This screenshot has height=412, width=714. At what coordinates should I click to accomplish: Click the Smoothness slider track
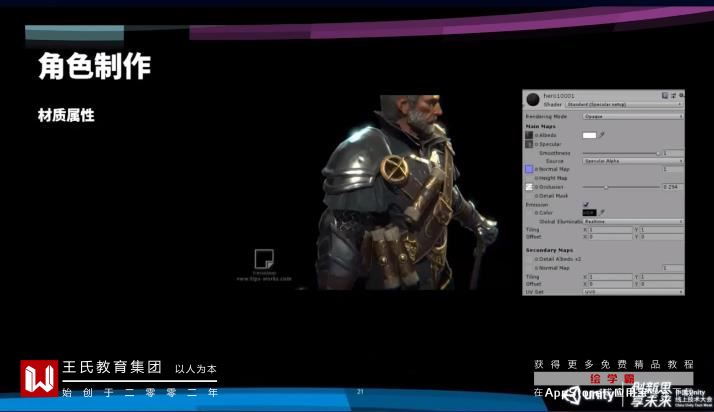[621, 153]
